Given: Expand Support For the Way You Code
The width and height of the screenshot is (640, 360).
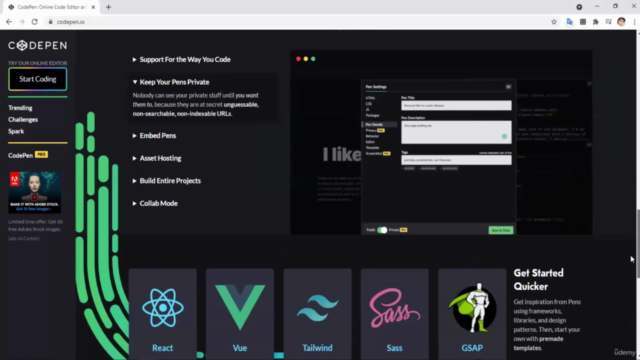Looking at the screenshot, I should coord(182,60).
